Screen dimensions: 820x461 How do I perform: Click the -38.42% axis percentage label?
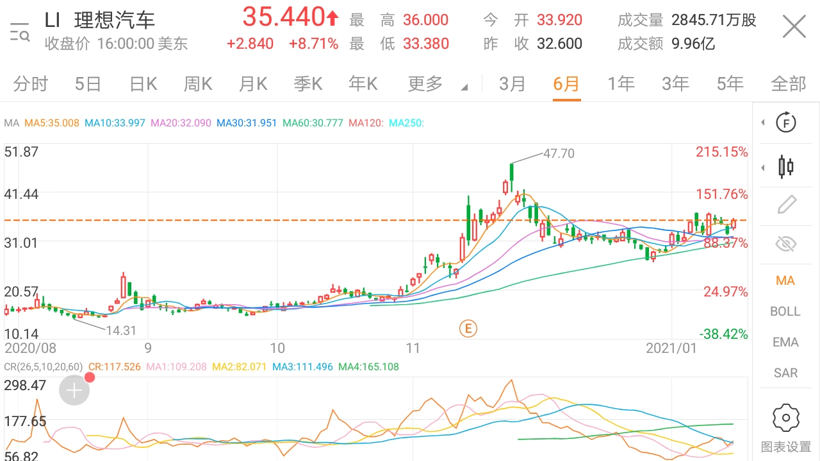(724, 334)
